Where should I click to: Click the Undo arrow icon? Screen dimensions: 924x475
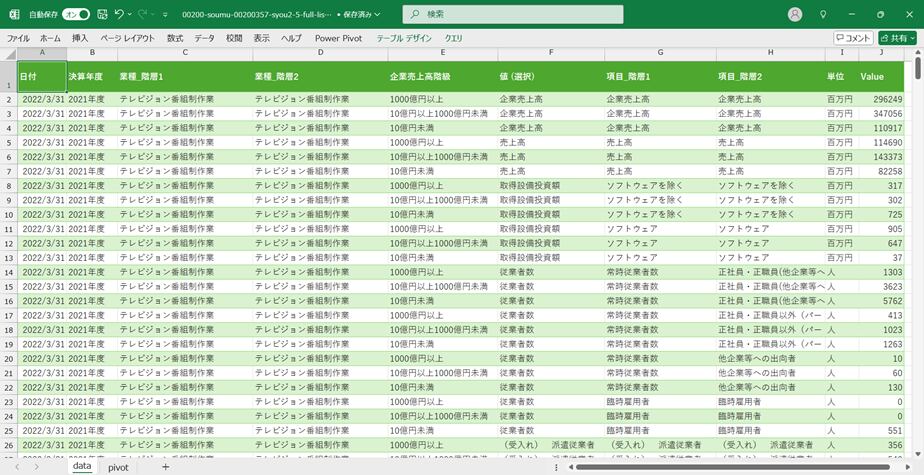click(x=119, y=14)
